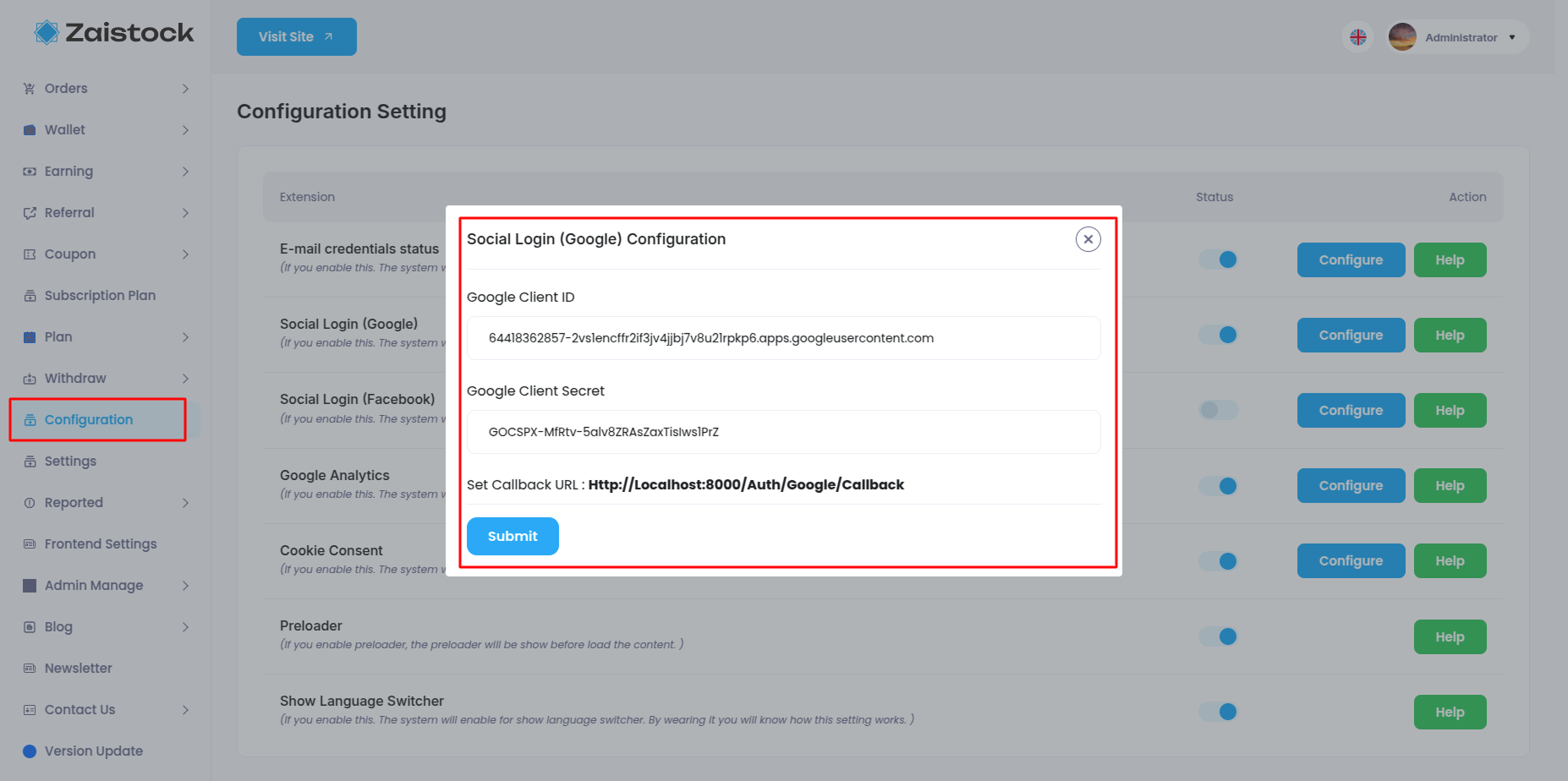Click the Zaistock logo

coord(114,33)
